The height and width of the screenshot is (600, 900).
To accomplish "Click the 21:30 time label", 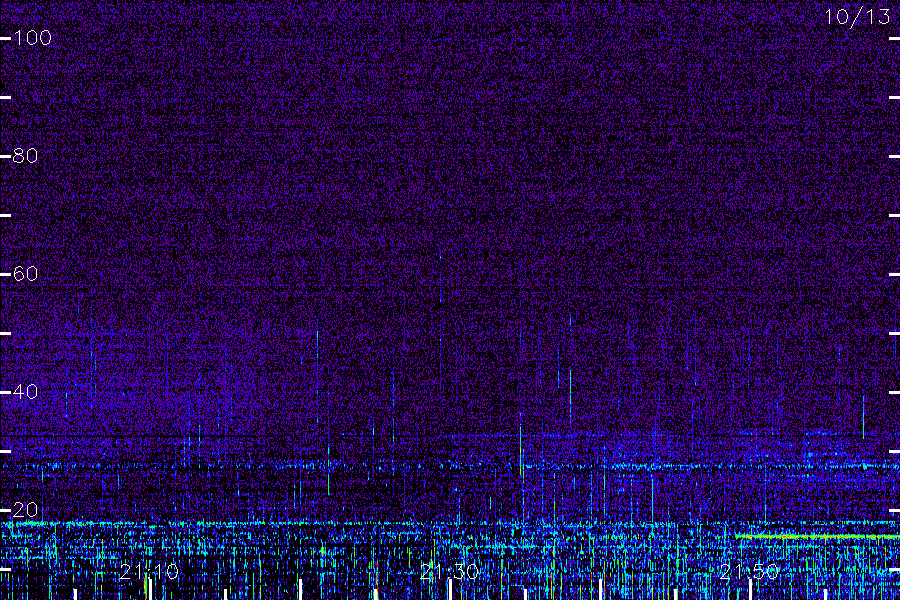I will coord(449,571).
